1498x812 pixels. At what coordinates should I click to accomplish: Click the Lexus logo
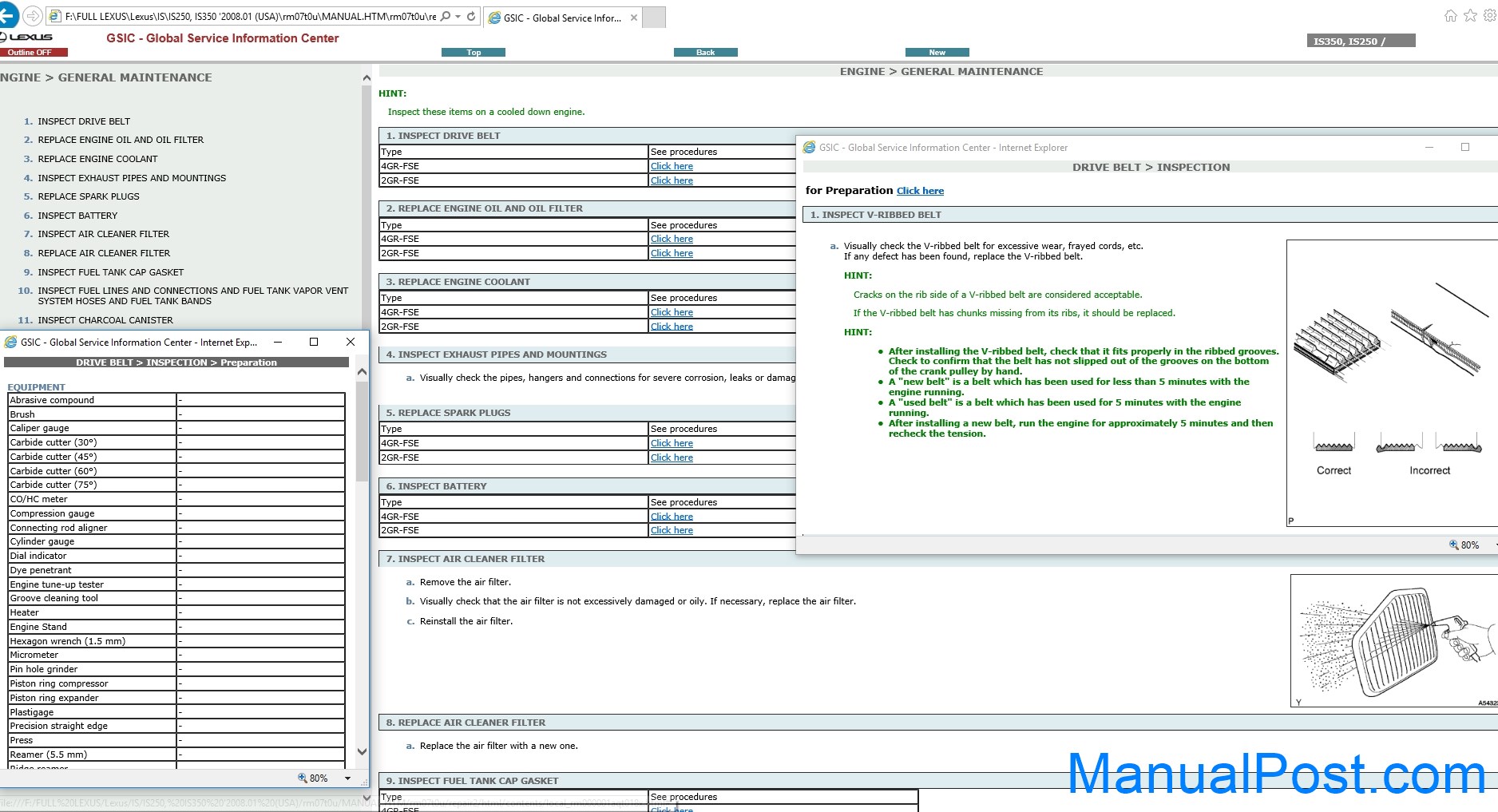click(27, 37)
